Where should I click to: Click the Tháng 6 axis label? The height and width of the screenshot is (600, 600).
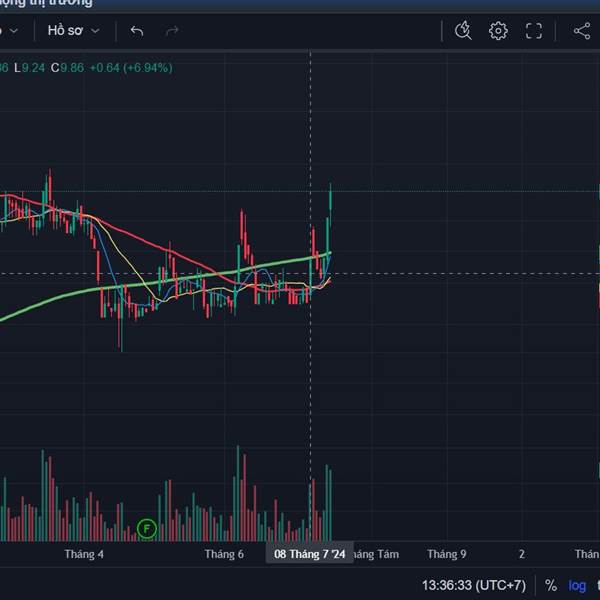[x=224, y=554]
